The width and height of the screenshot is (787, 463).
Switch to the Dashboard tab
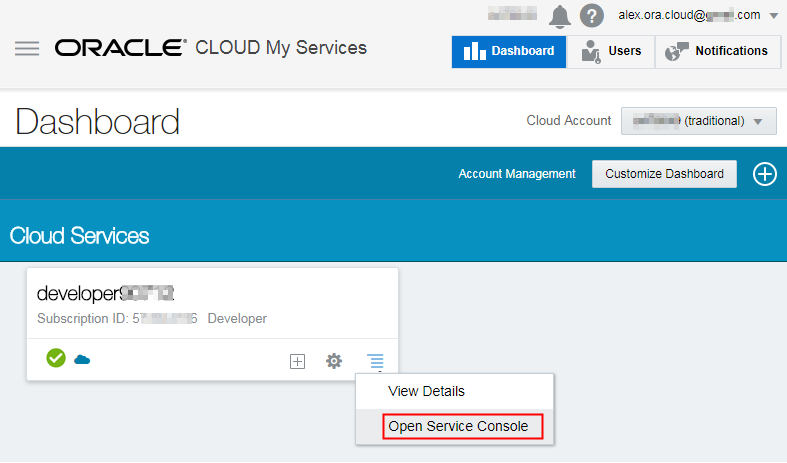509,51
